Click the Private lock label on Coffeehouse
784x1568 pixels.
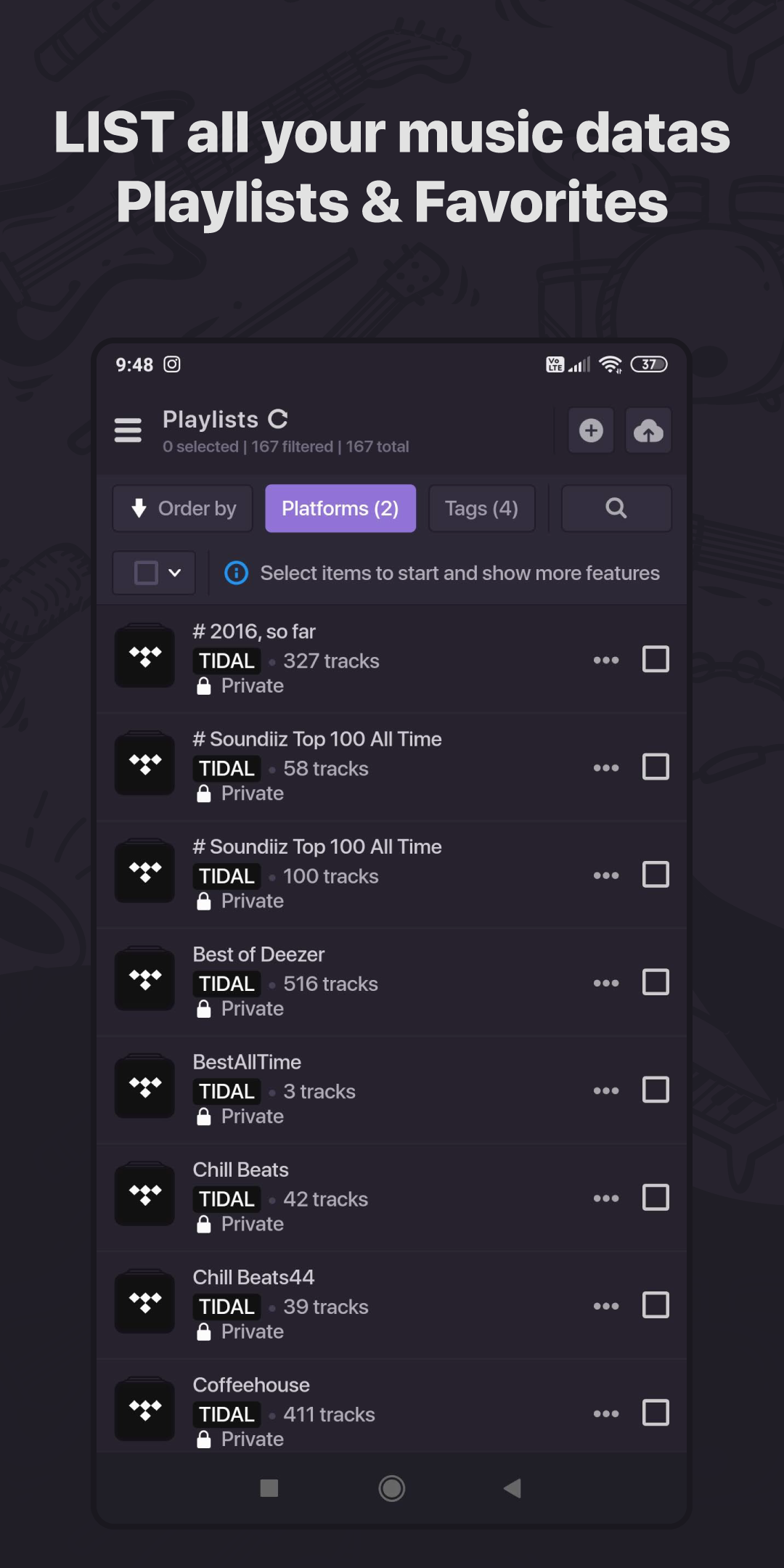(x=238, y=1439)
